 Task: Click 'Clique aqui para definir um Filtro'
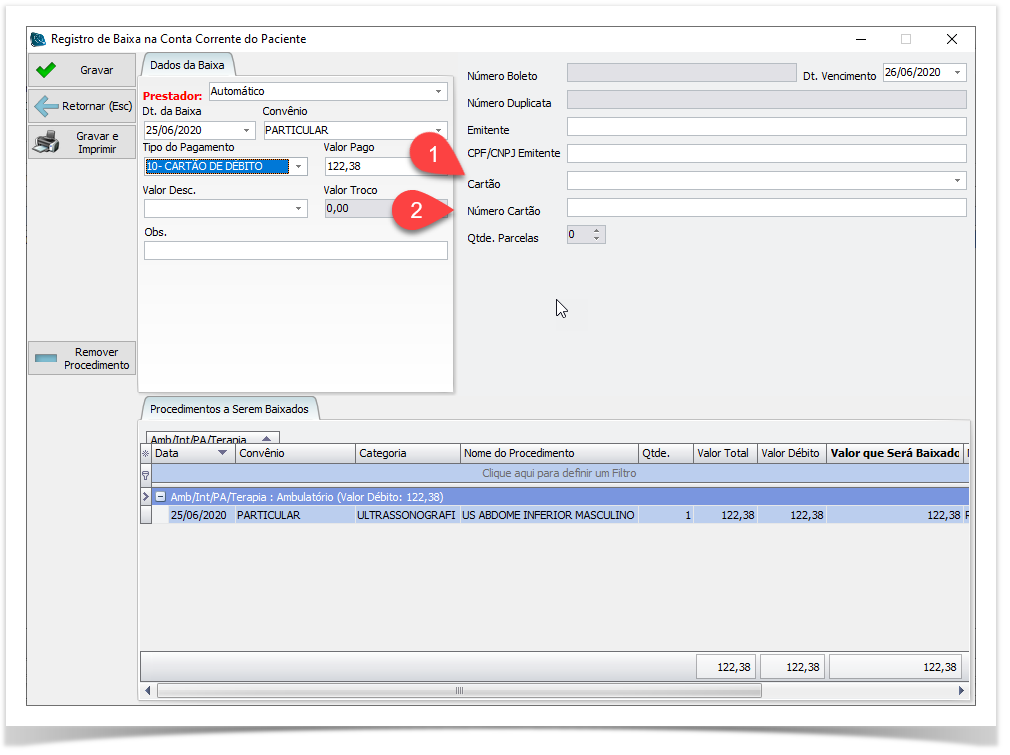[559, 474]
